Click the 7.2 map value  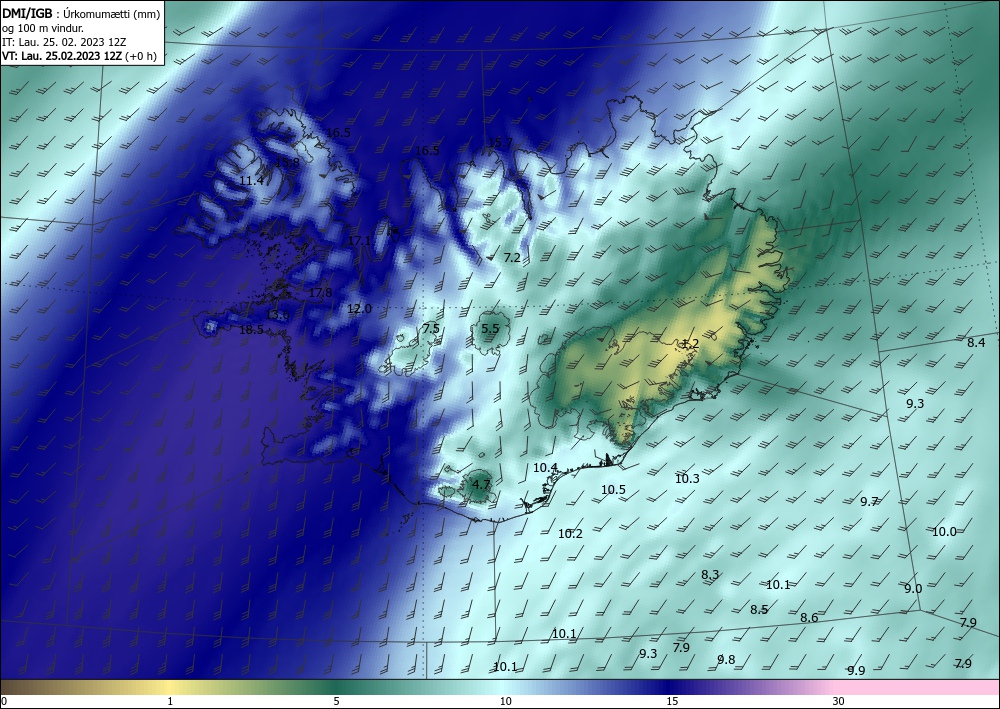coord(512,258)
